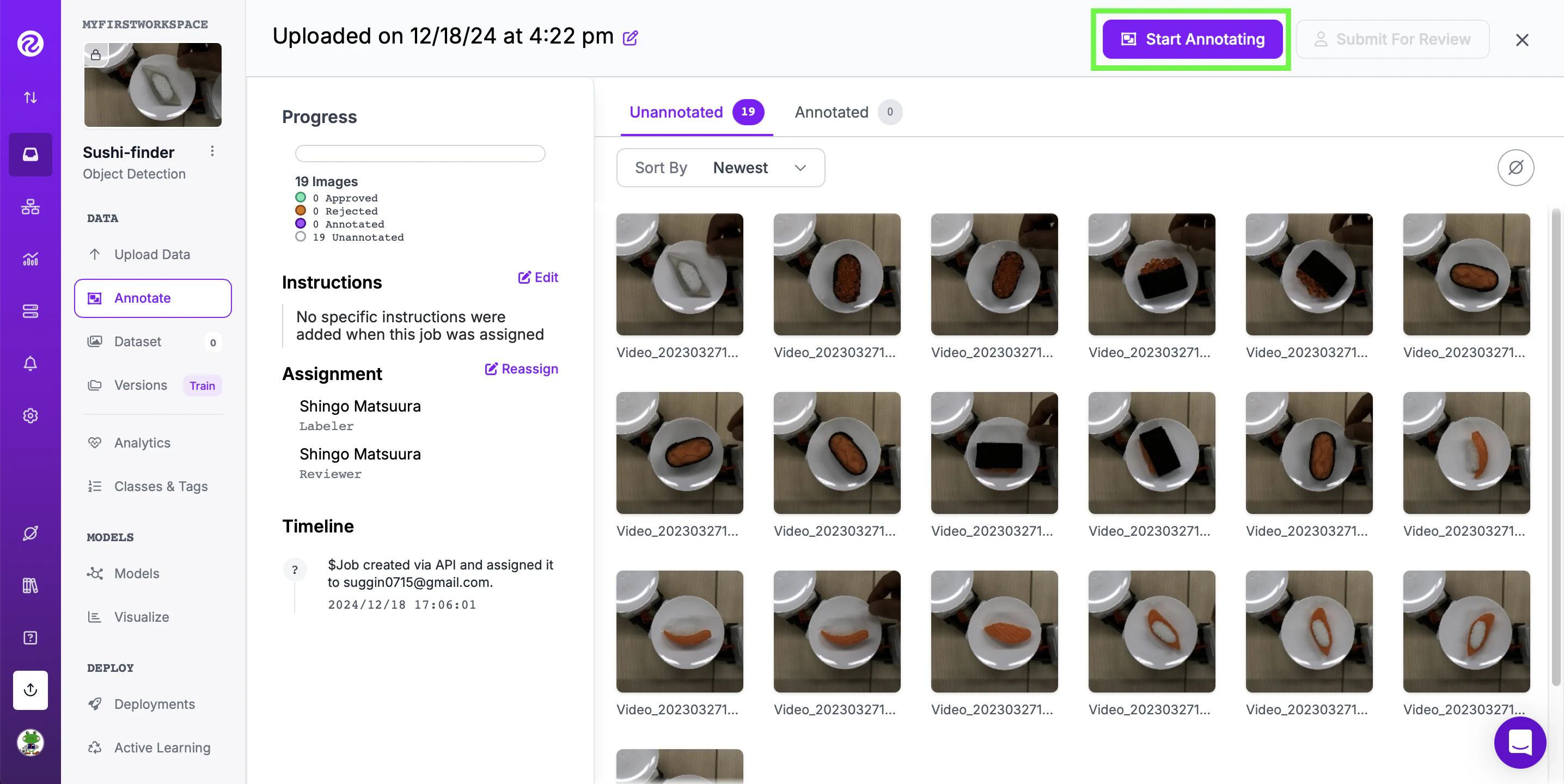This screenshot has height=784, width=1564.
Task: Open the Models page
Action: 152,573
